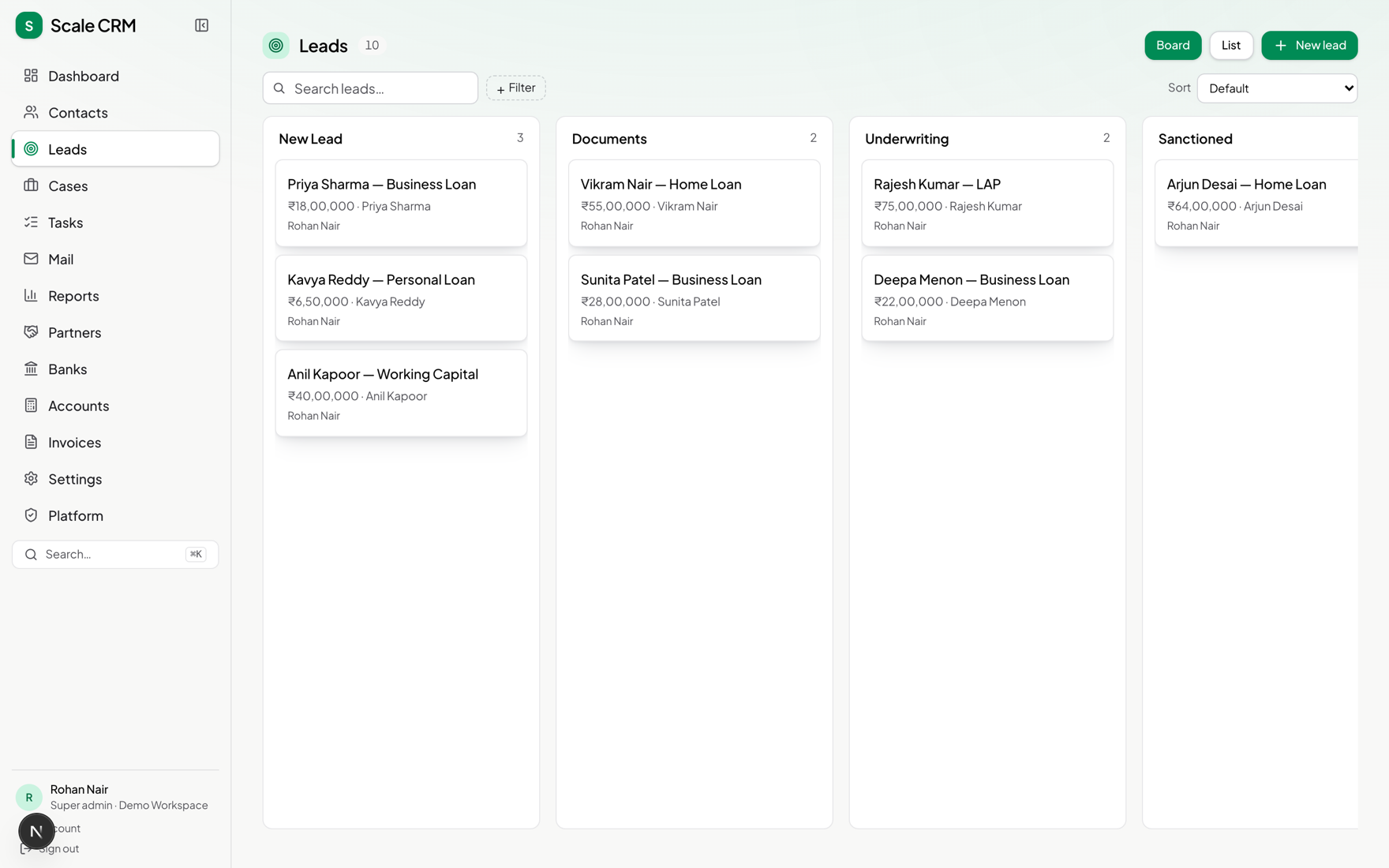1389x868 pixels.
Task: Focus the sidebar Search box
Action: coord(115,555)
